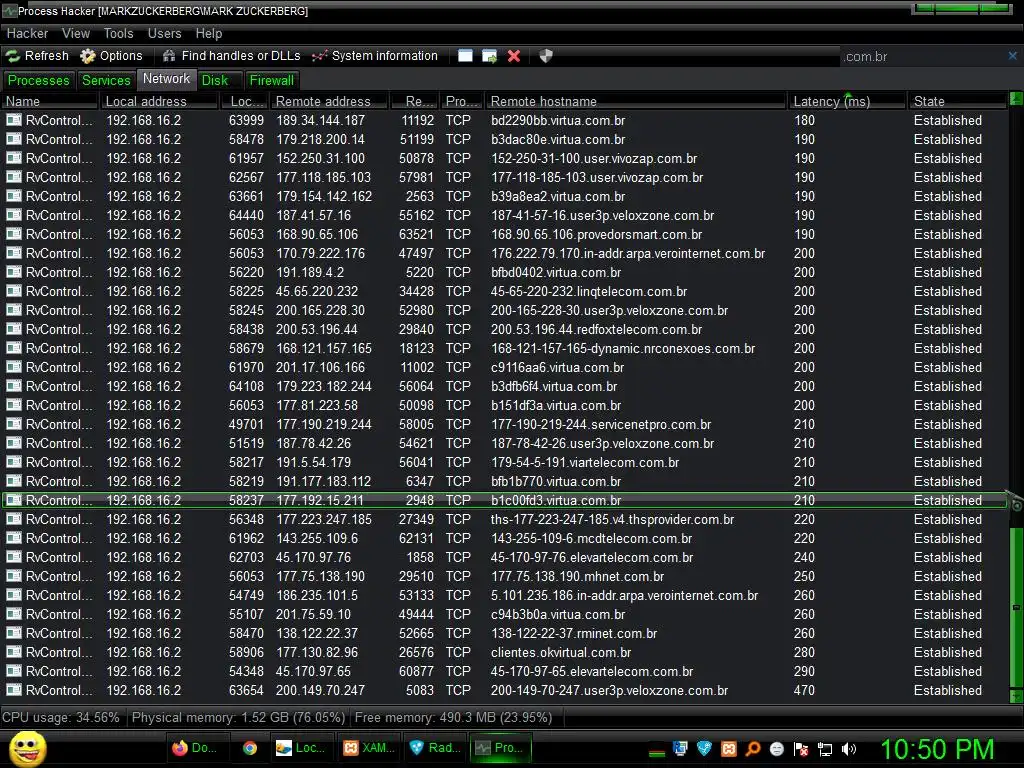The image size is (1024, 768).
Task: Switch to the Firewall tab
Action: [x=272, y=80]
